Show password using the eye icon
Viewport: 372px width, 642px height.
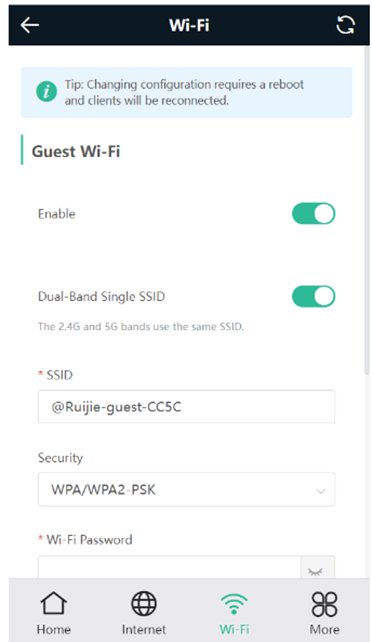(315, 571)
